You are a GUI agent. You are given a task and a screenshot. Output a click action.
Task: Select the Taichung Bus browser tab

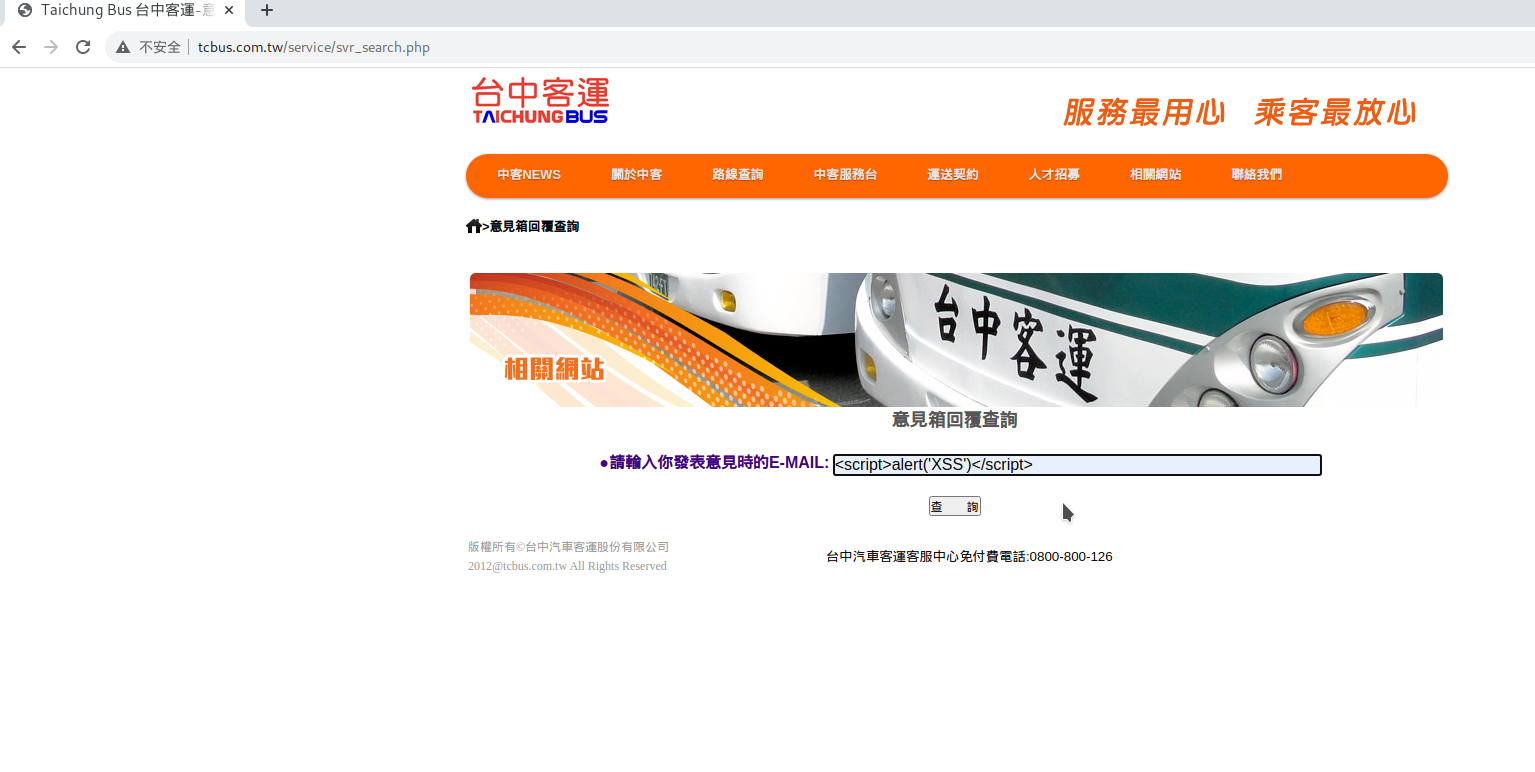point(125,10)
